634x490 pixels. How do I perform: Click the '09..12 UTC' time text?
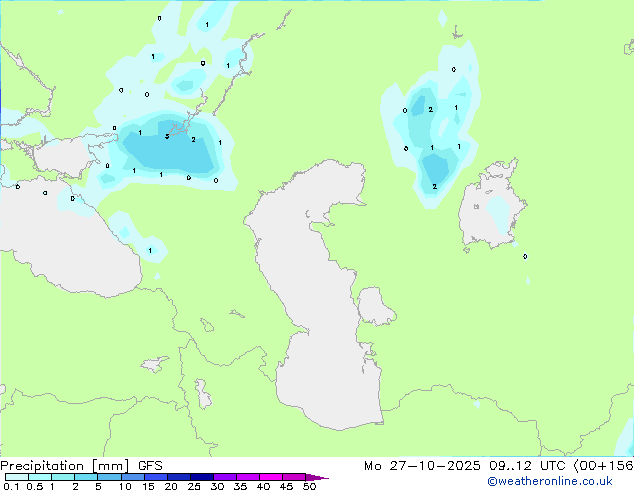(x=526, y=466)
